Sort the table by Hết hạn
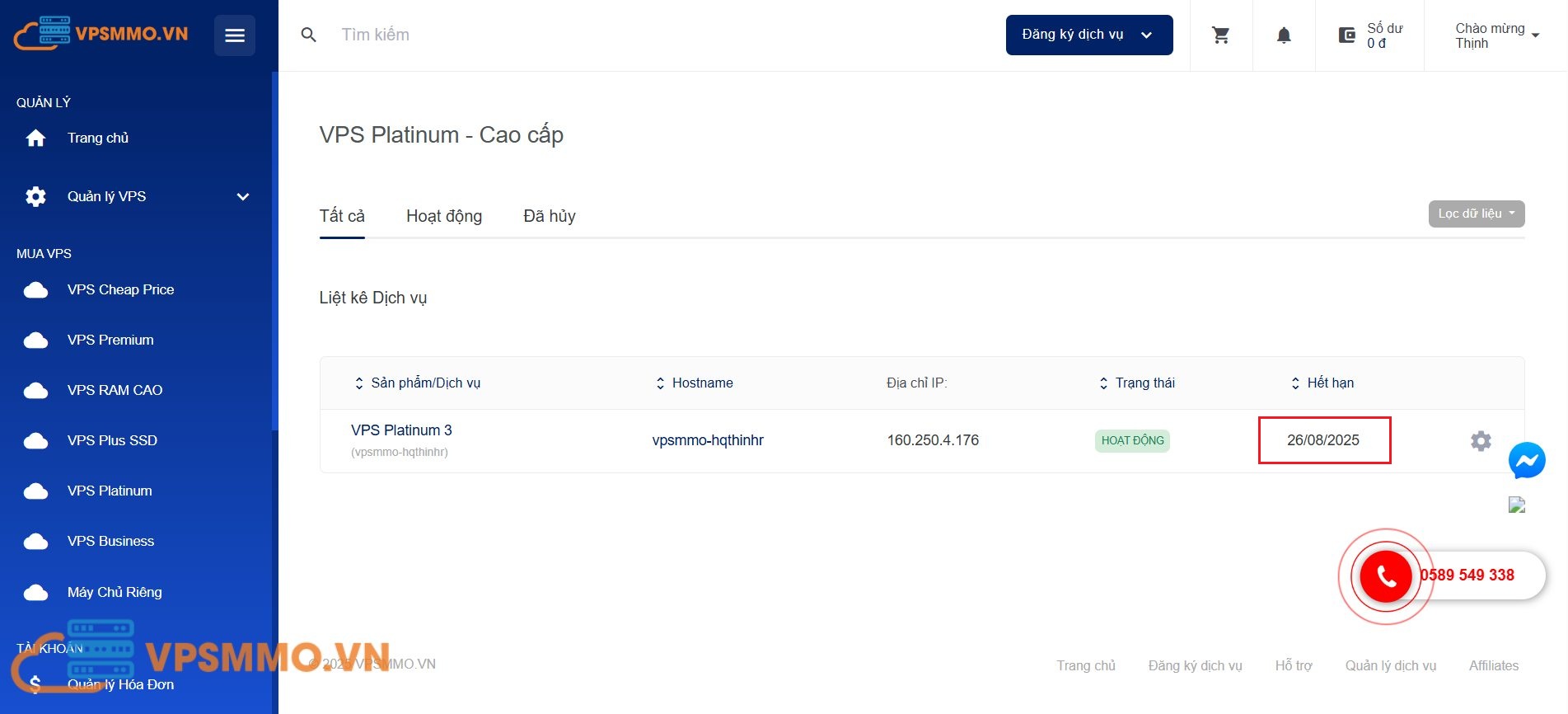Screen dimensions: 1568x714 point(1322,383)
